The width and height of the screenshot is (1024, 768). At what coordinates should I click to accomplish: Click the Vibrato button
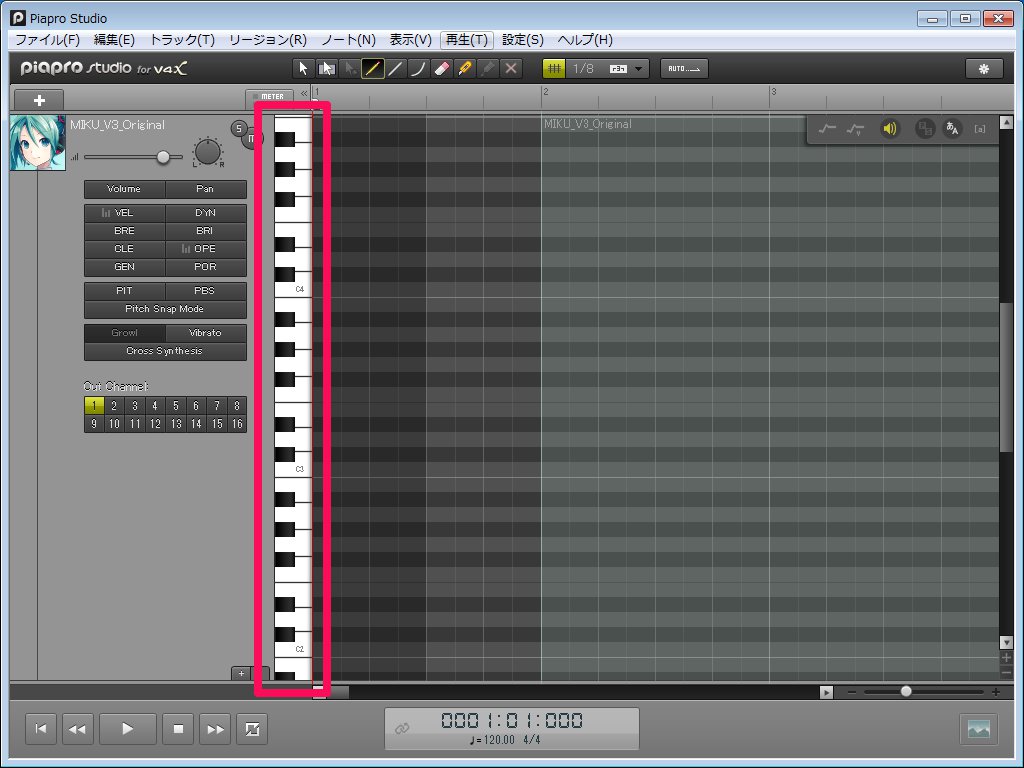(206, 332)
